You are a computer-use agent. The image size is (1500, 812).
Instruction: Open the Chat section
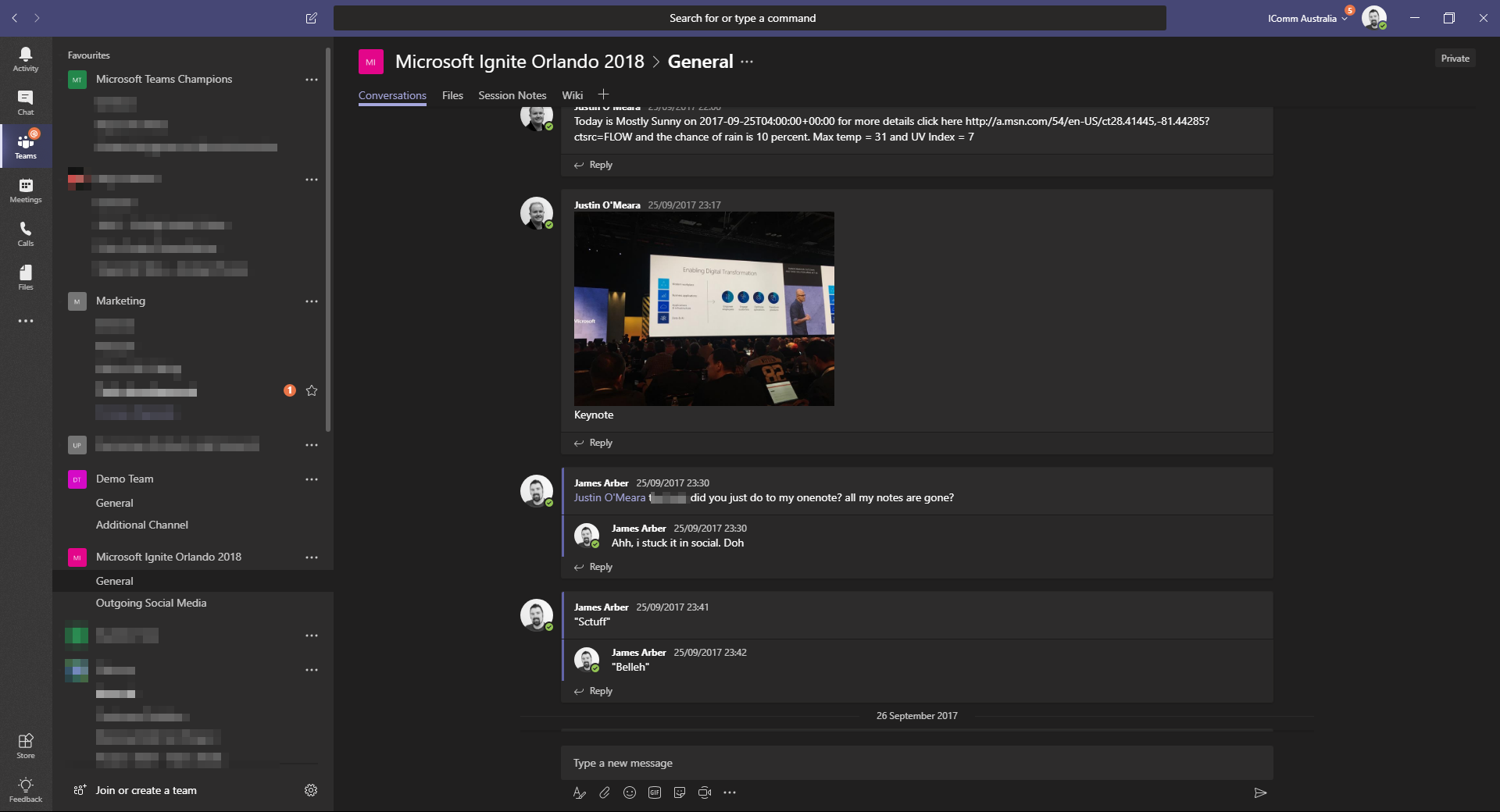26,102
